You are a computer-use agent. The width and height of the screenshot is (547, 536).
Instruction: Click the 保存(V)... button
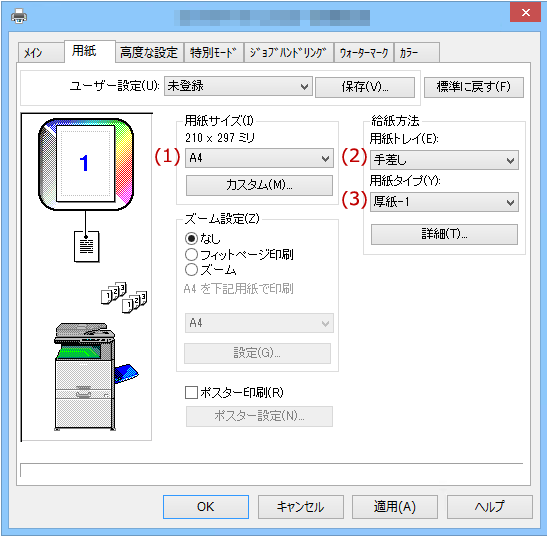365,87
